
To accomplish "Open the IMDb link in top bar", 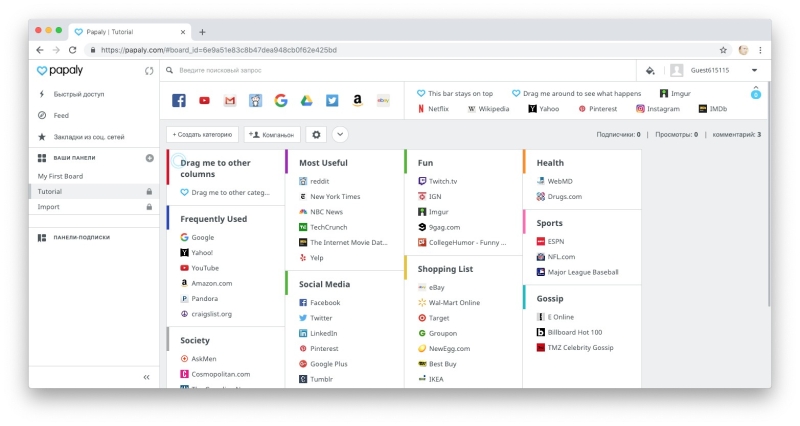I will point(713,109).
